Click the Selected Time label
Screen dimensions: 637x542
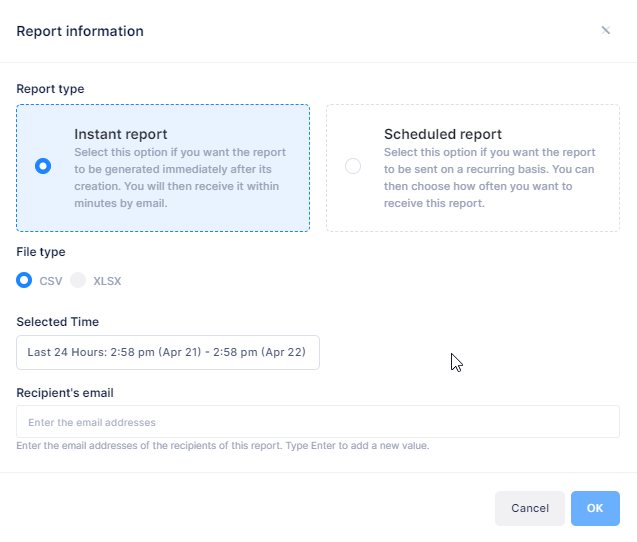click(x=58, y=322)
